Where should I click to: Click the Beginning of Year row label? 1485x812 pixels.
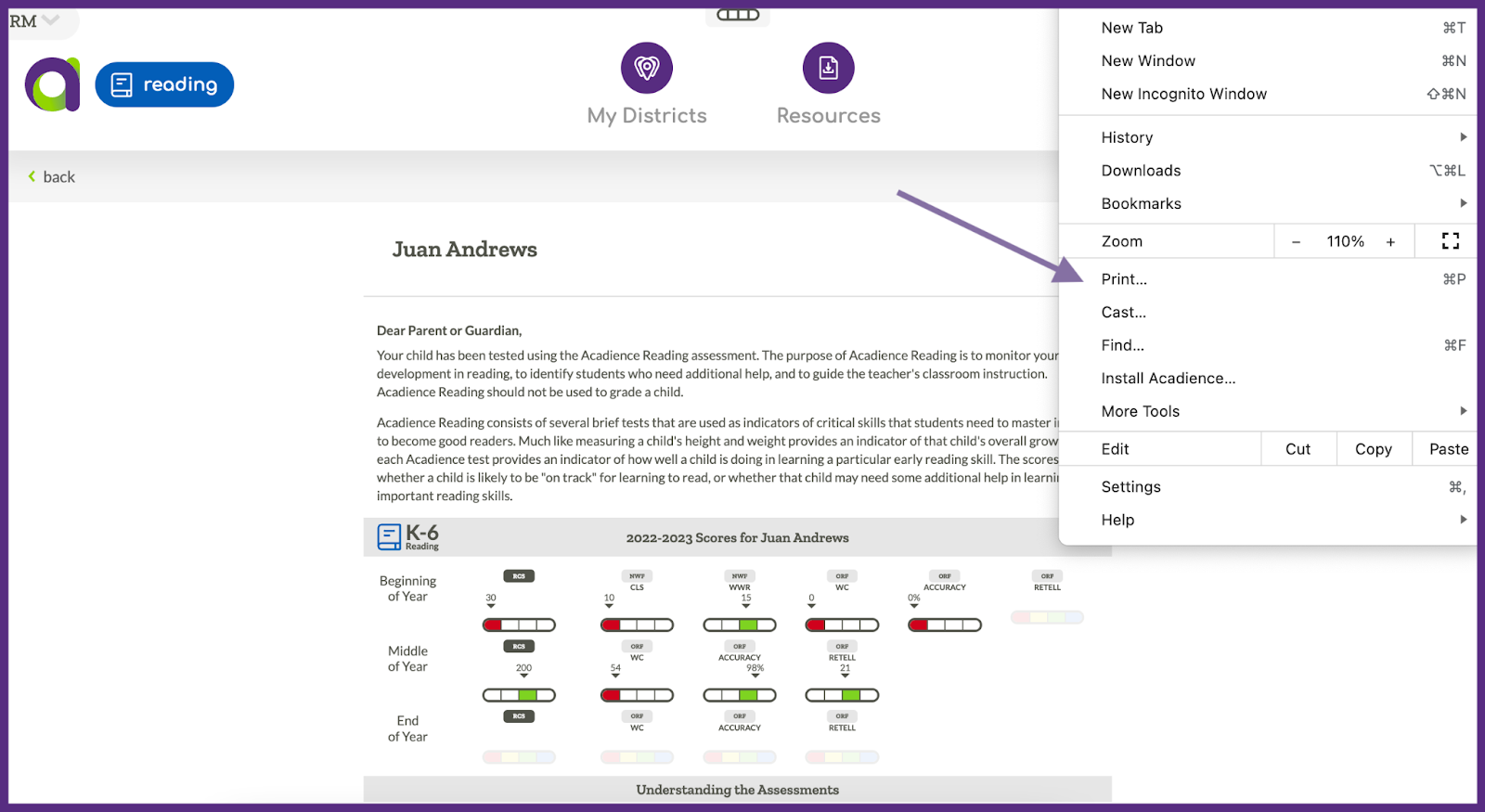(407, 588)
